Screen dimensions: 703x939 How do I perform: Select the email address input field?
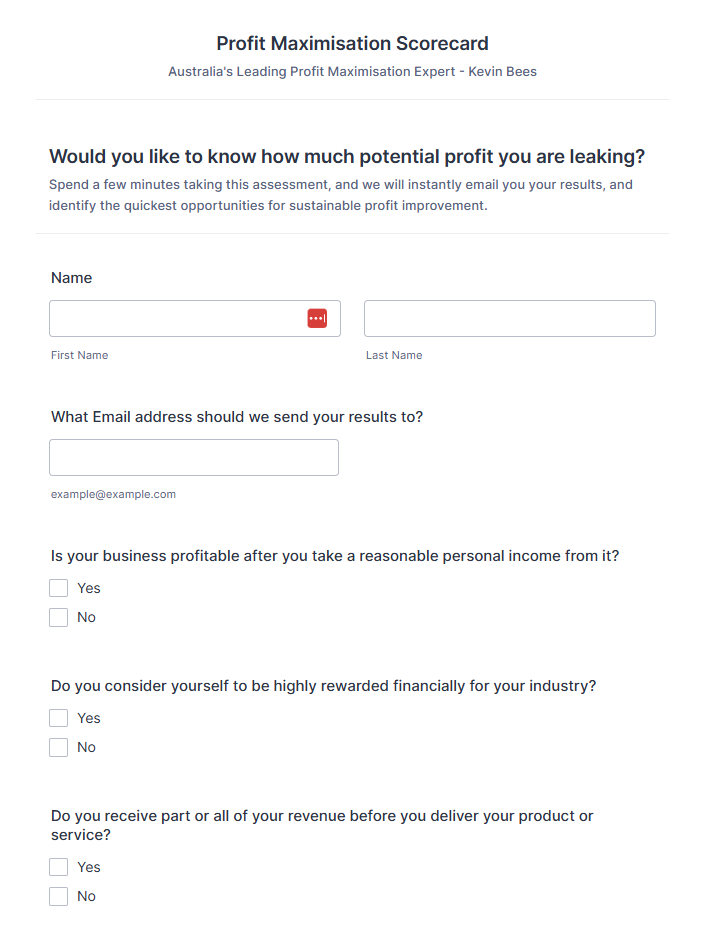(x=193, y=457)
